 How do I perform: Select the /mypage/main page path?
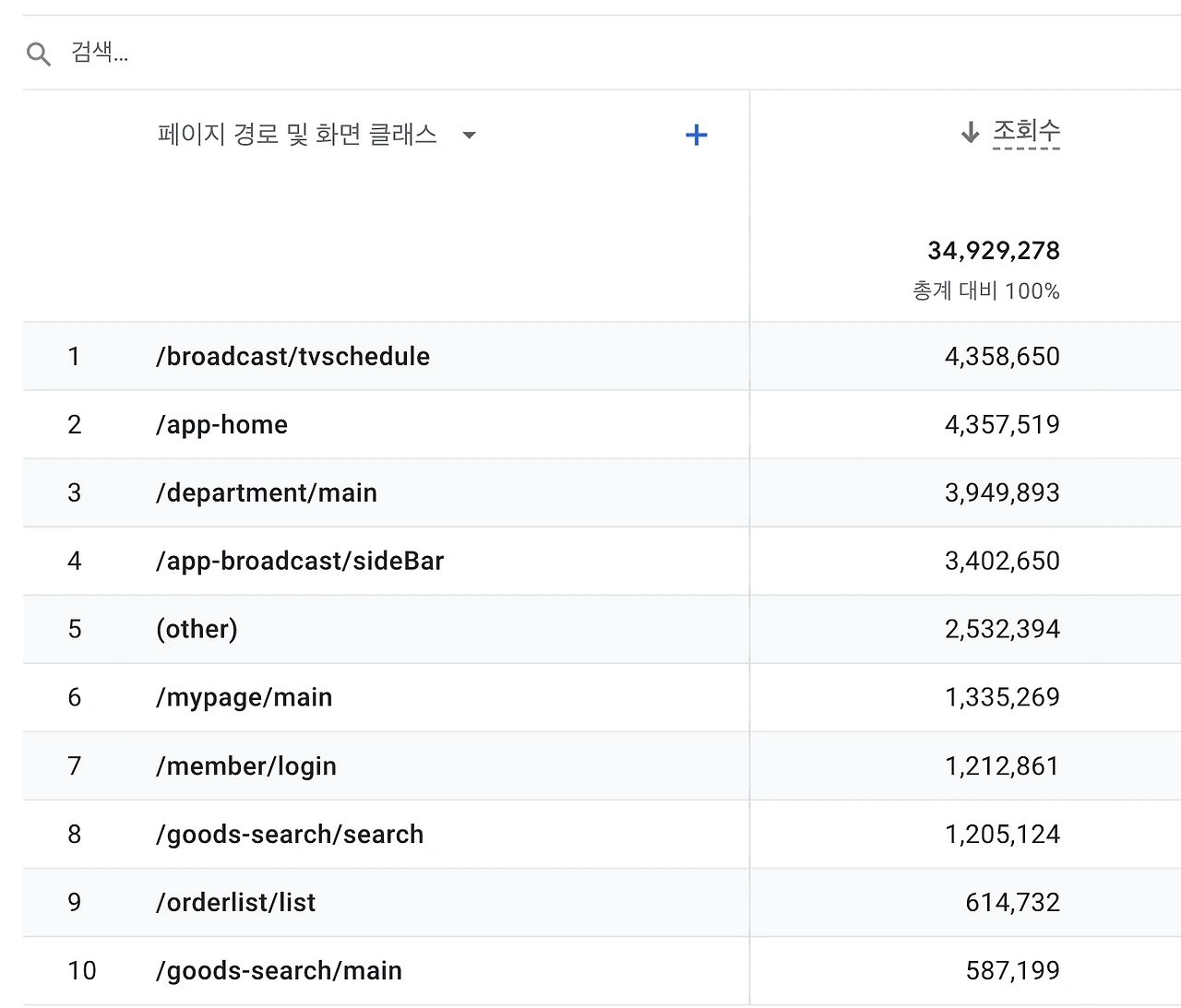[x=244, y=698]
